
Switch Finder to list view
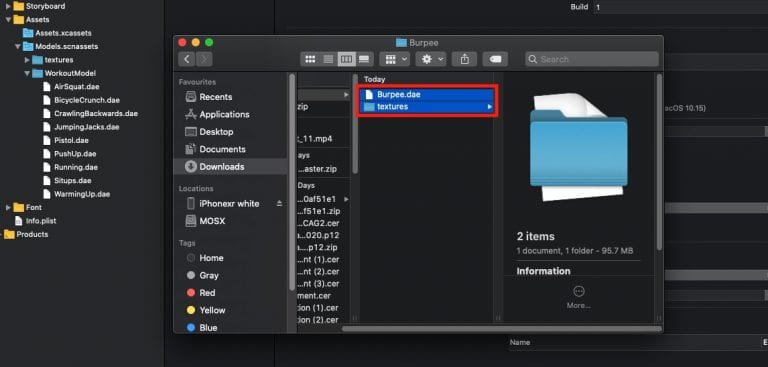point(328,59)
